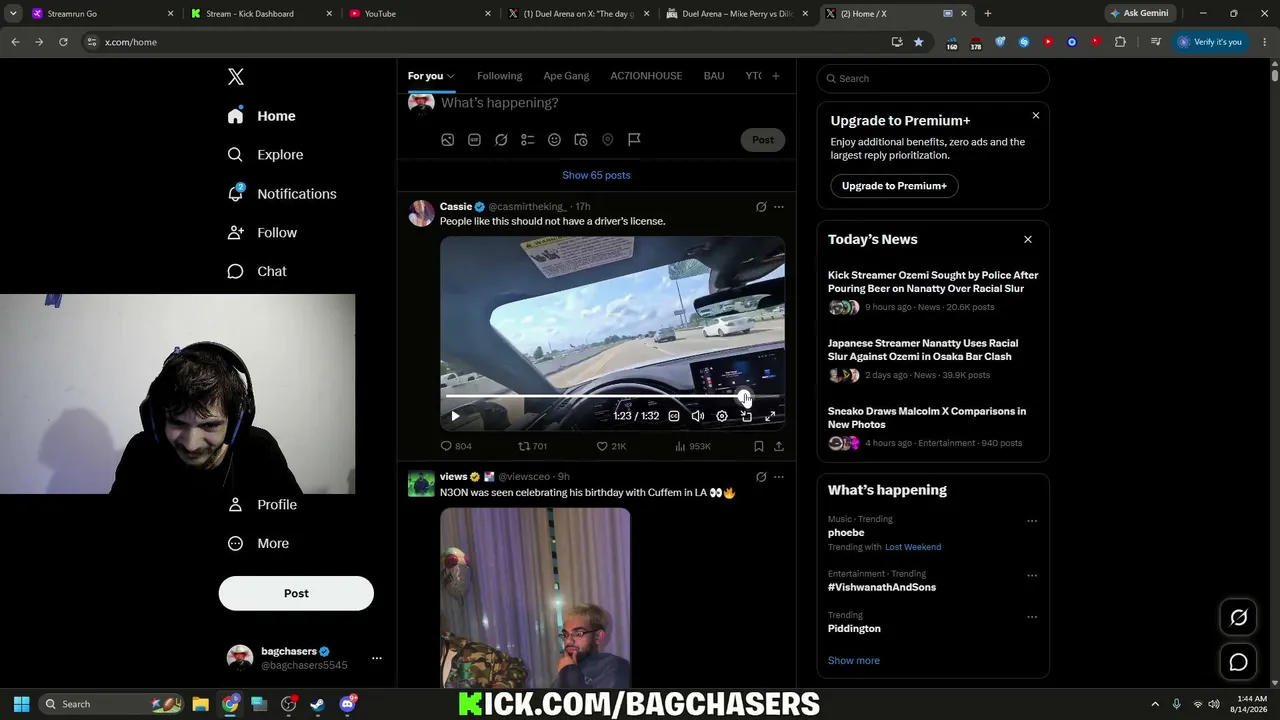Open the Lost Weekend trend link
The width and height of the screenshot is (1280, 720).
click(913, 547)
